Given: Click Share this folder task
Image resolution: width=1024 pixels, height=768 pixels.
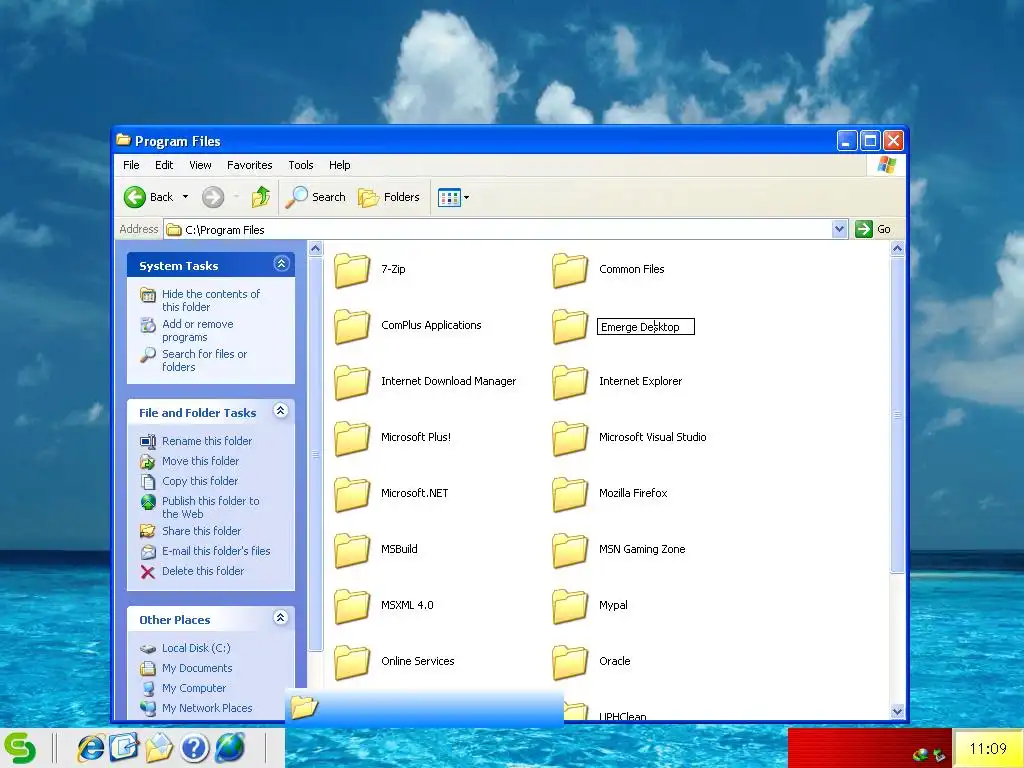Looking at the screenshot, I should pyautogui.click(x=202, y=531).
